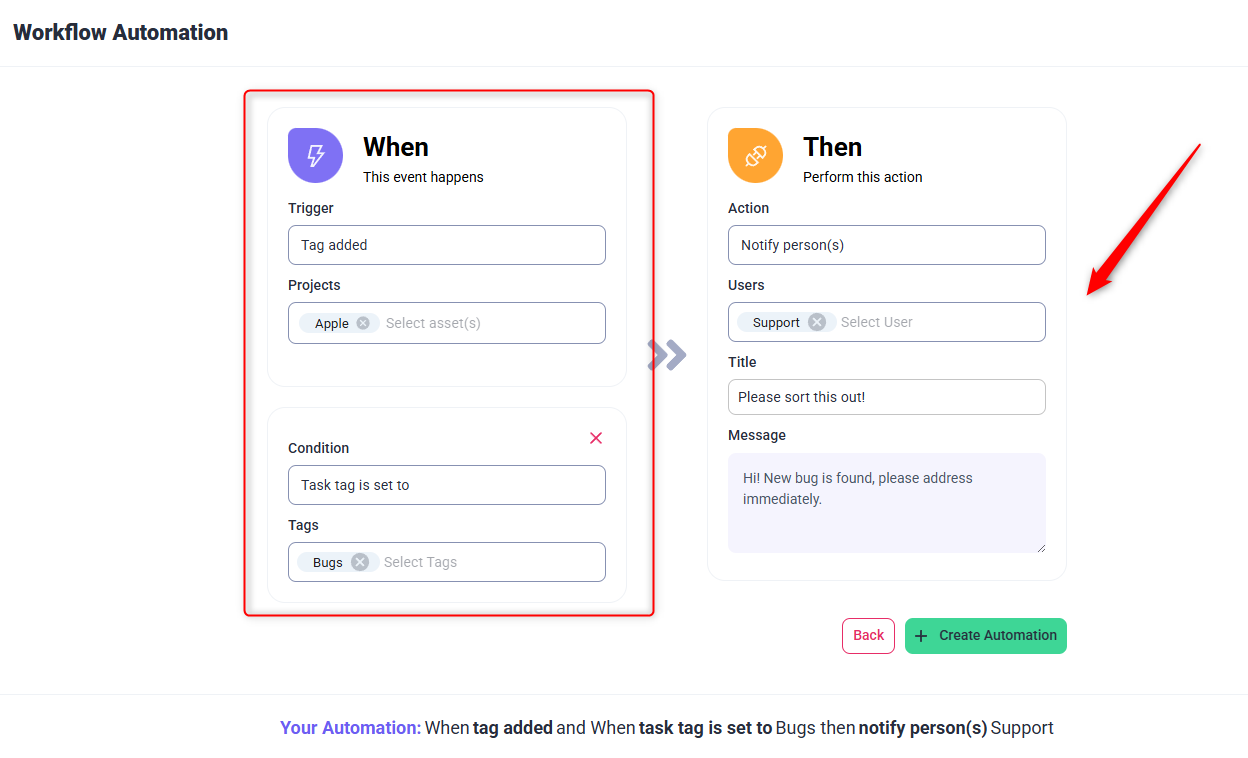The image size is (1248, 758).
Task: Open the Trigger dropdown showing Tag added
Action: click(x=446, y=245)
